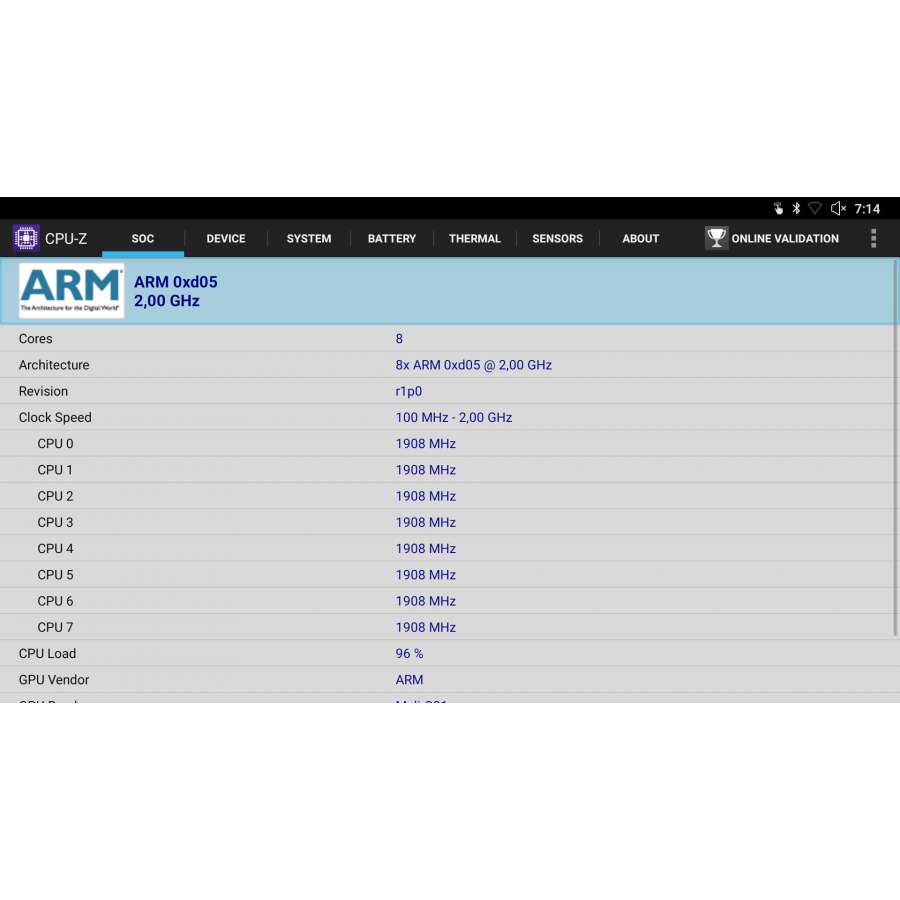Click the status bar clock 7:14

click(x=867, y=209)
